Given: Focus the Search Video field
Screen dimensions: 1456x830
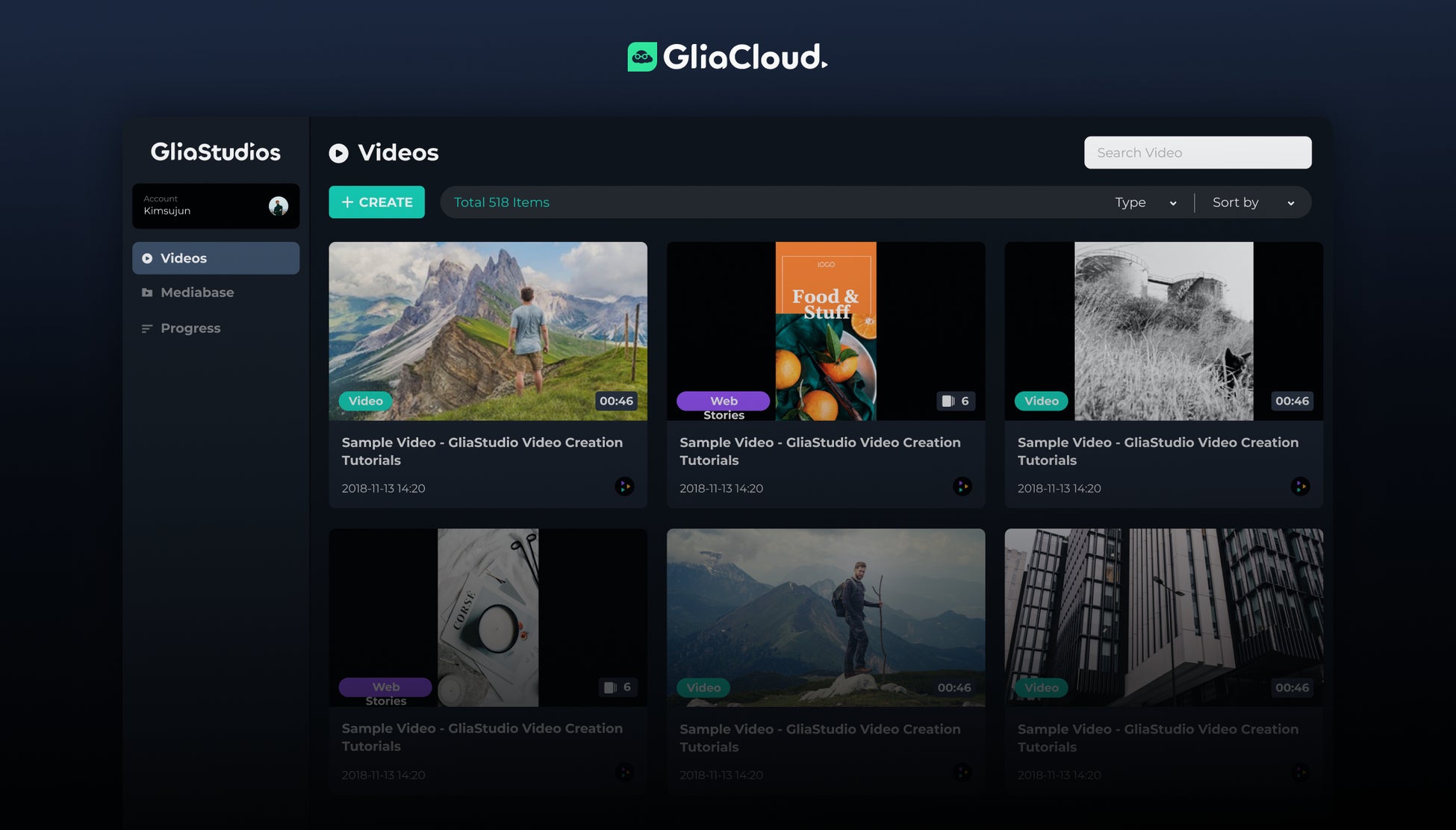Looking at the screenshot, I should tap(1197, 152).
